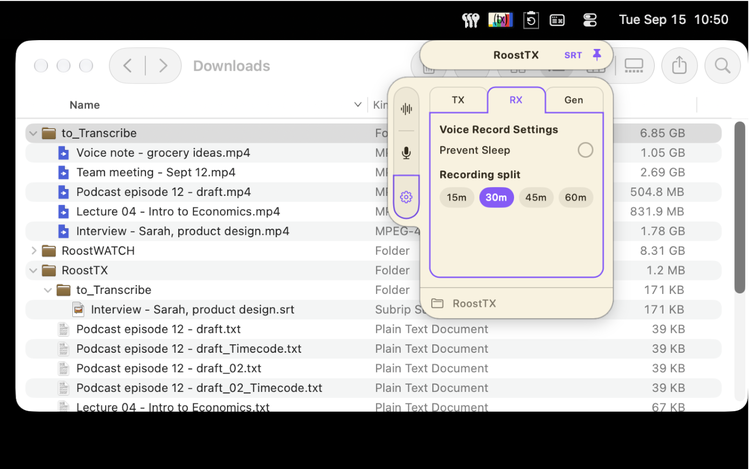Select Podcast episode 12 - draft_Timecode.txt
The width and height of the screenshot is (750, 469).
click(188, 349)
